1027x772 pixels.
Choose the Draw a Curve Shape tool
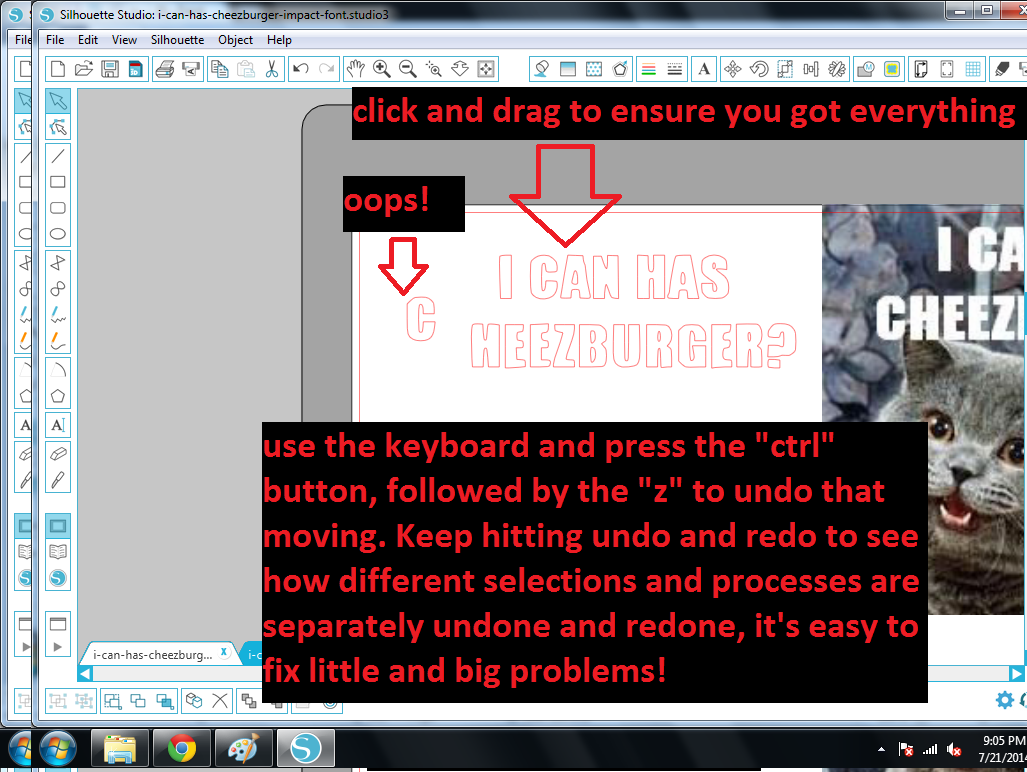pyautogui.click(x=58, y=289)
